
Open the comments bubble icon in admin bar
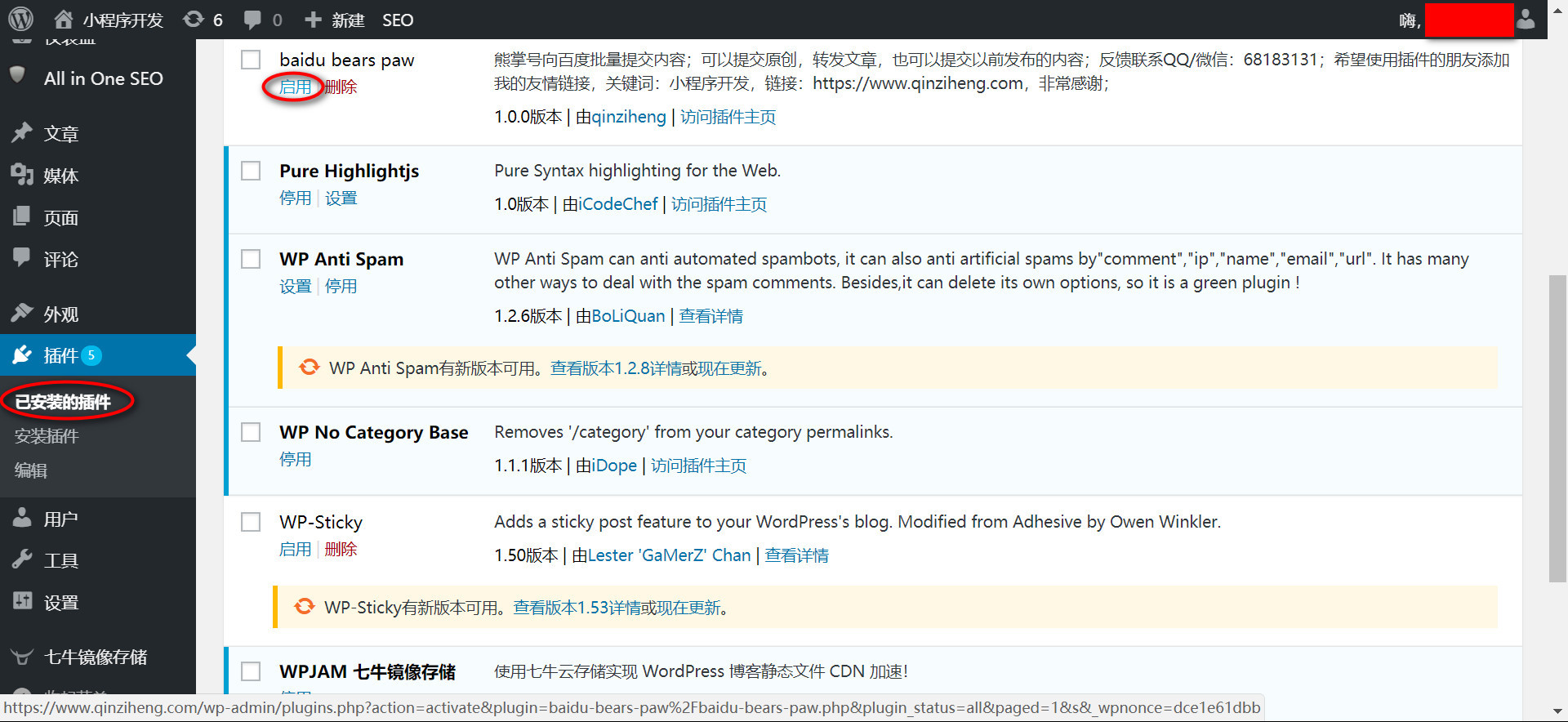[x=253, y=20]
